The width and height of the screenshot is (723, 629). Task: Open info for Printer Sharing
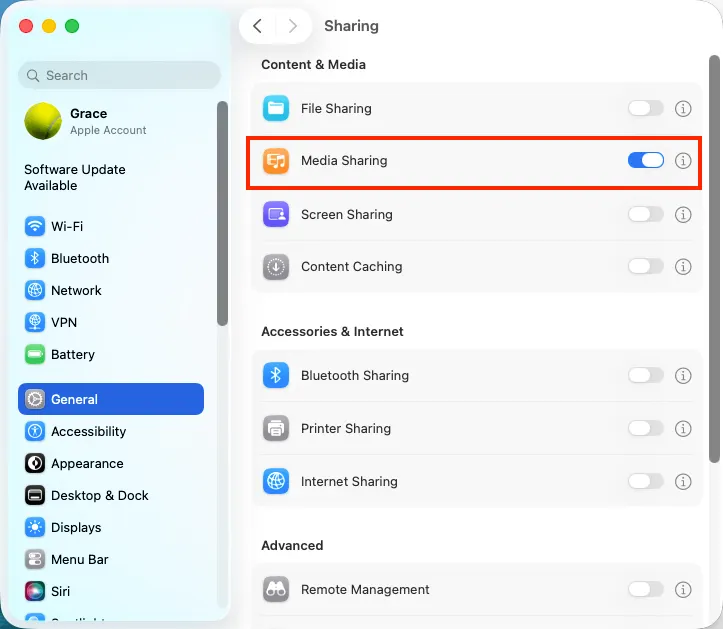tap(683, 429)
